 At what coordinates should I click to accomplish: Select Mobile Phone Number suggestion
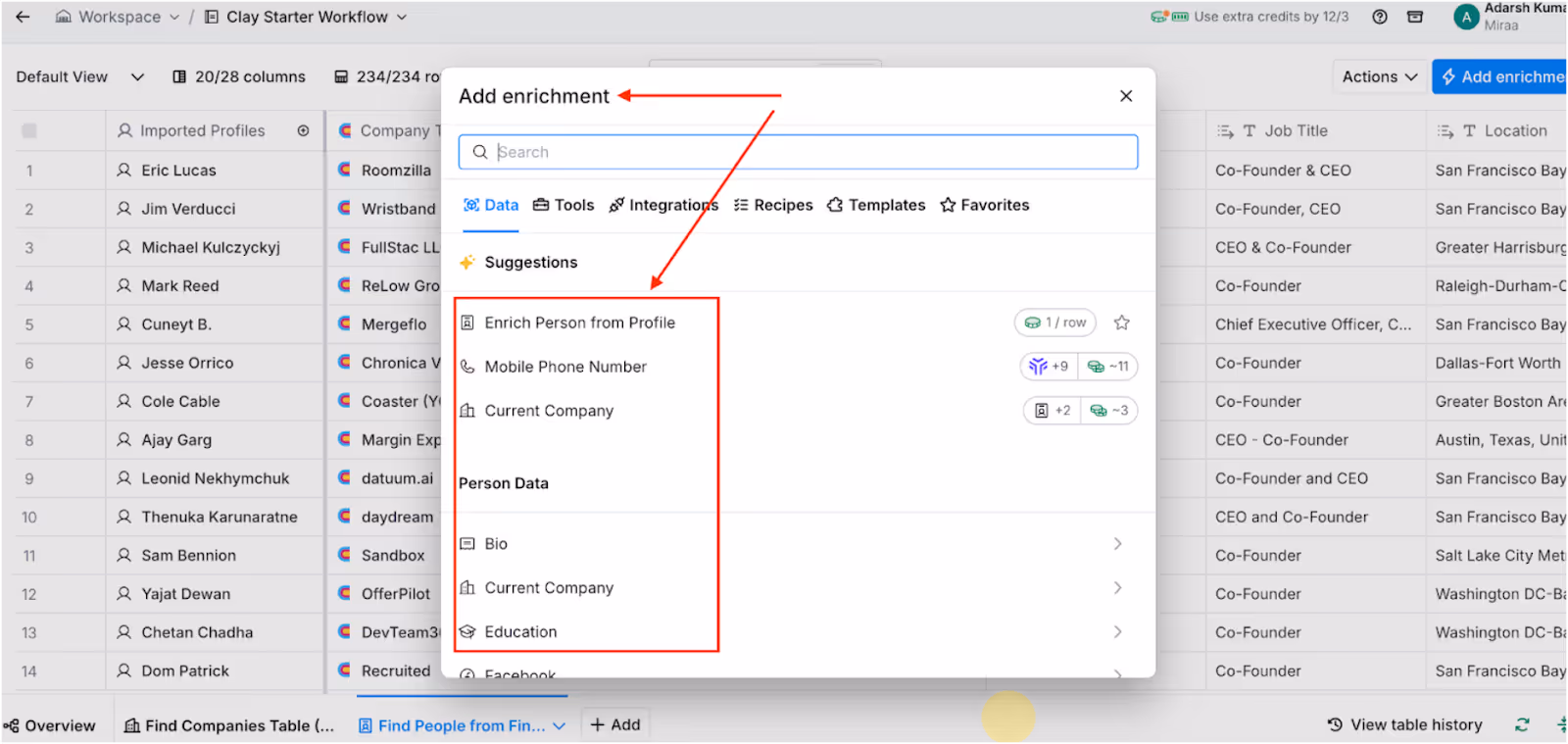[x=566, y=367]
